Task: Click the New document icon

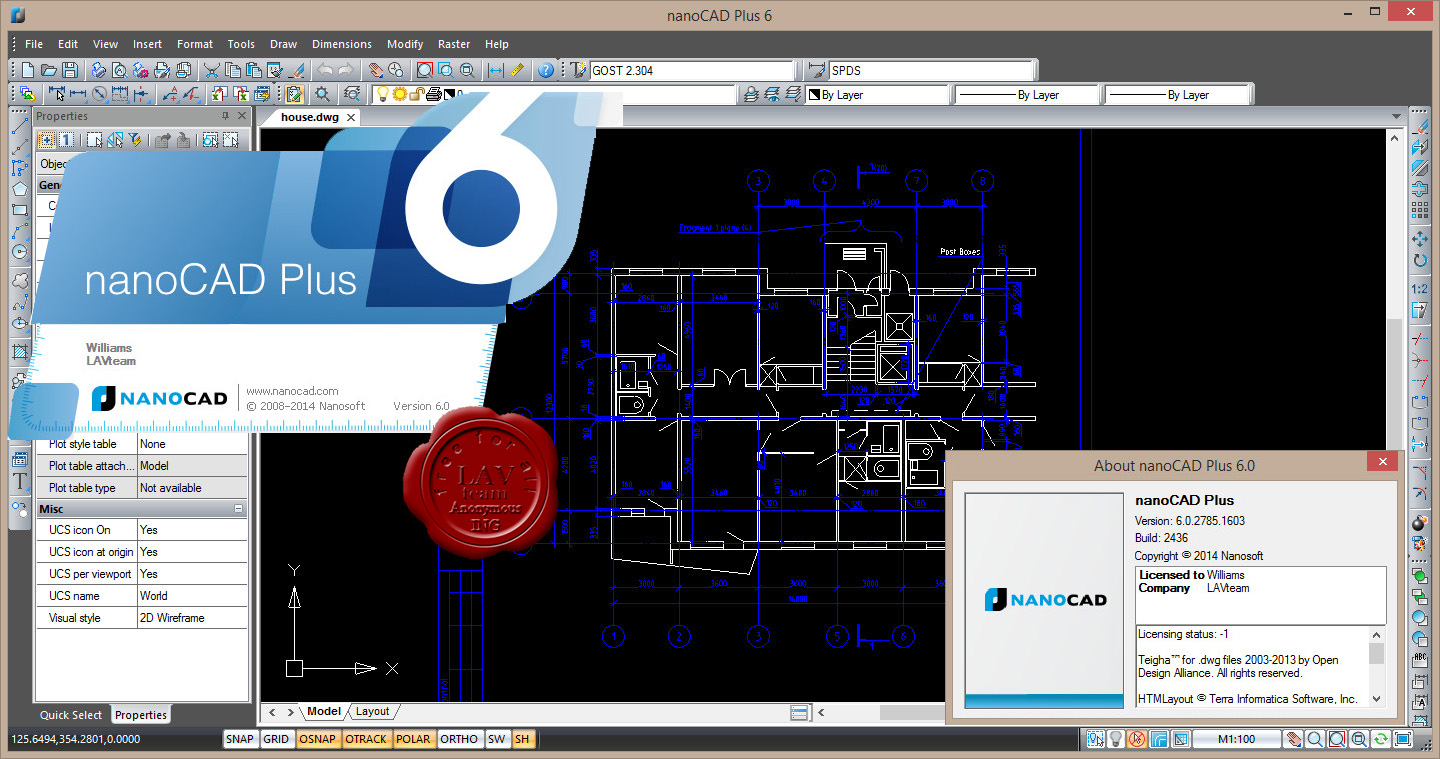Action: tap(28, 70)
